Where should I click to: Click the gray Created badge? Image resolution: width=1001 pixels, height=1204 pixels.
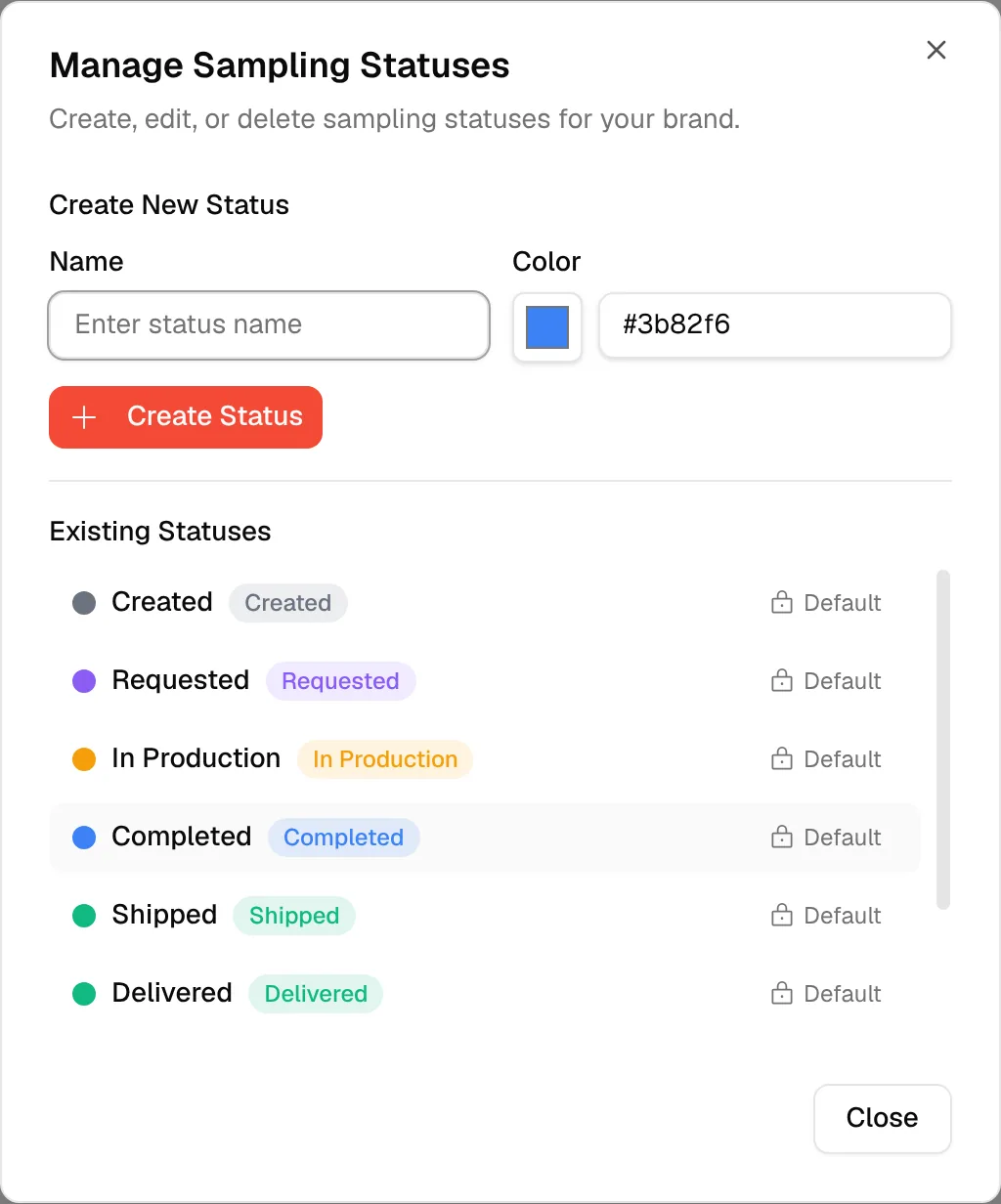click(x=288, y=603)
